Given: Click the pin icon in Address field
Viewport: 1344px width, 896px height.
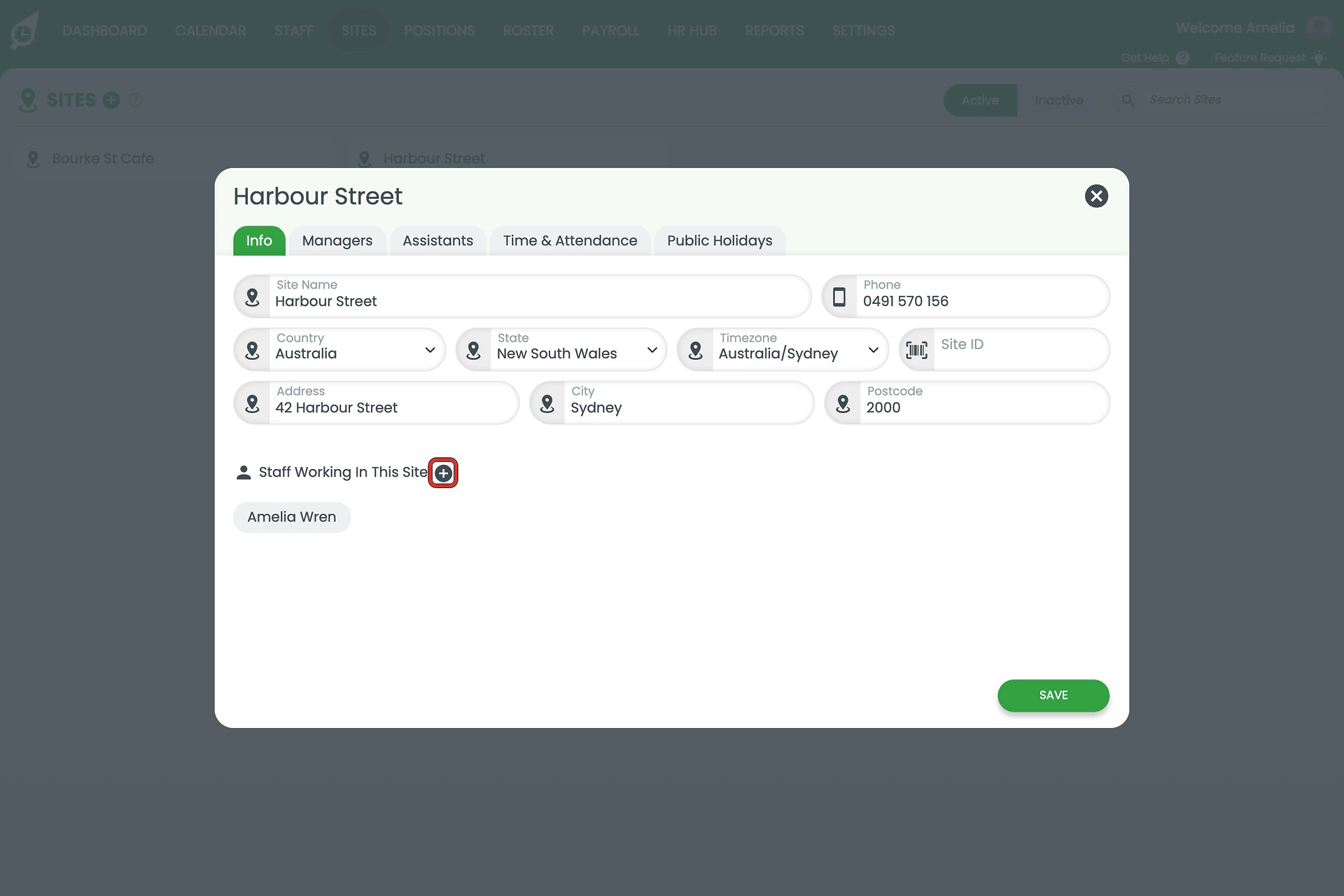Looking at the screenshot, I should tap(253, 403).
